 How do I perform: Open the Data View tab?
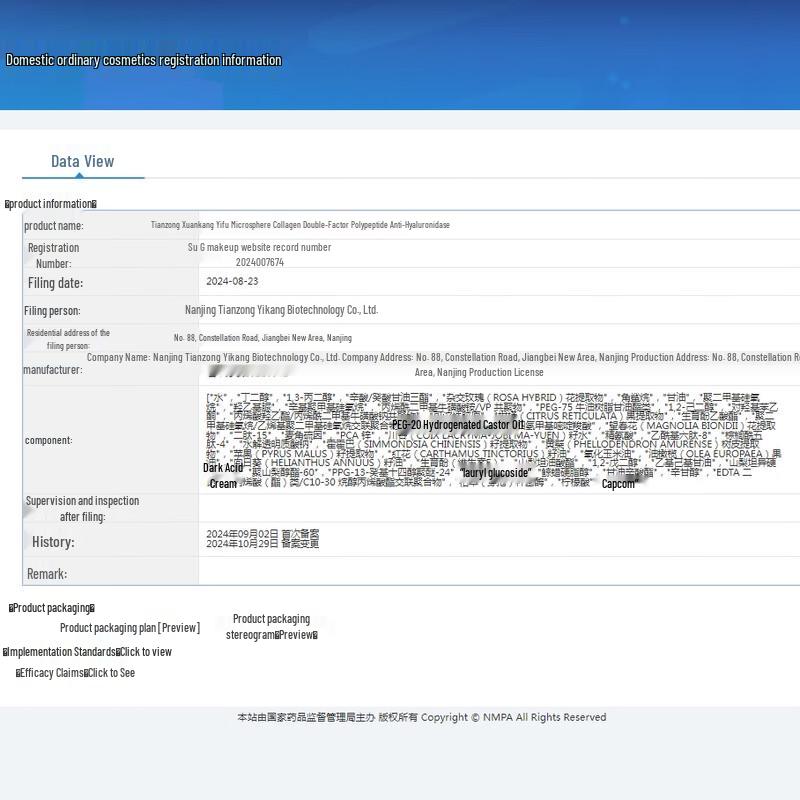(x=82, y=162)
